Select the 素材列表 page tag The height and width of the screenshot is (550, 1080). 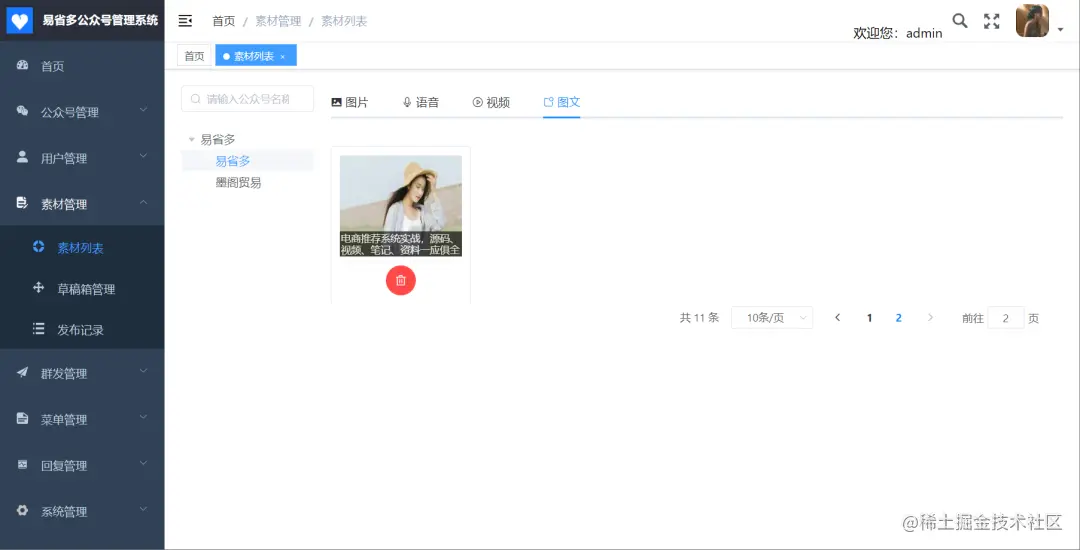click(x=256, y=56)
